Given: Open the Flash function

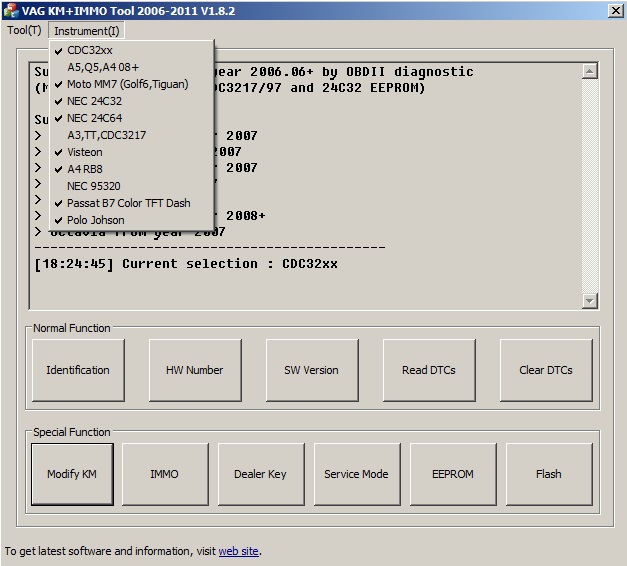Looking at the screenshot, I should (549, 474).
